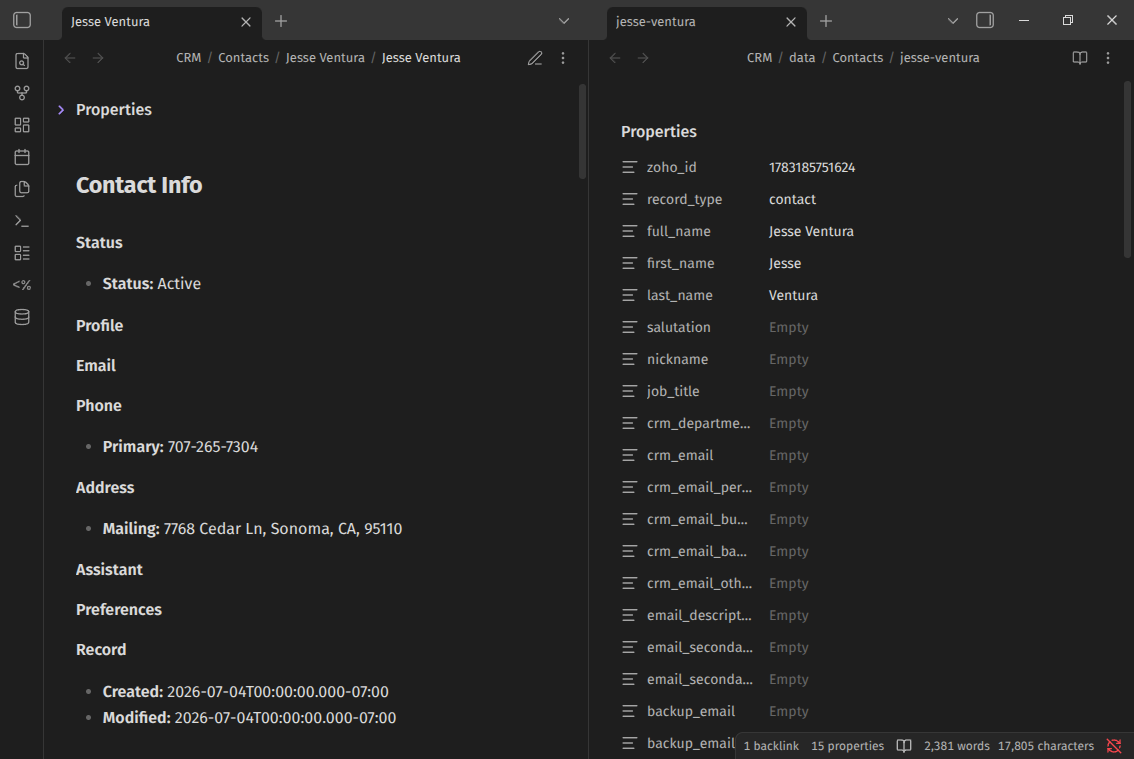This screenshot has height=759, width=1134.
Task: Click 1 backlink in status bar
Action: 772,746
